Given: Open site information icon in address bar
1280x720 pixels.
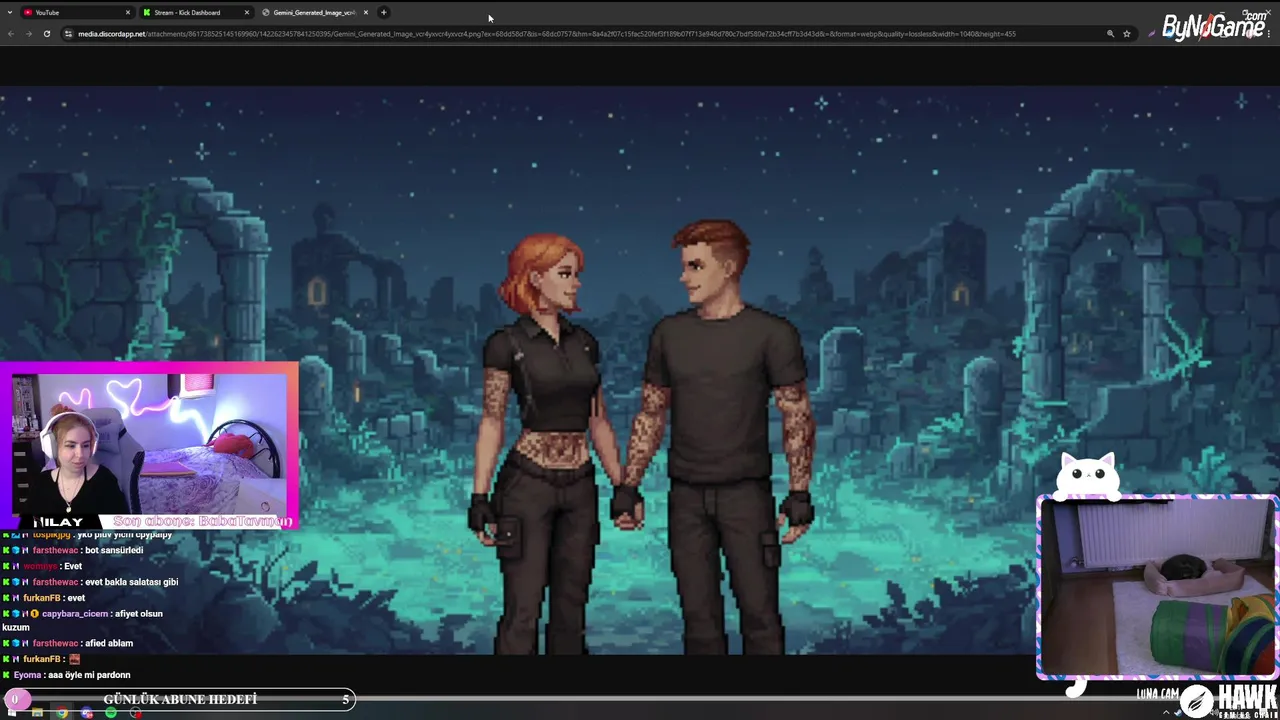Looking at the screenshot, I should click(68, 34).
